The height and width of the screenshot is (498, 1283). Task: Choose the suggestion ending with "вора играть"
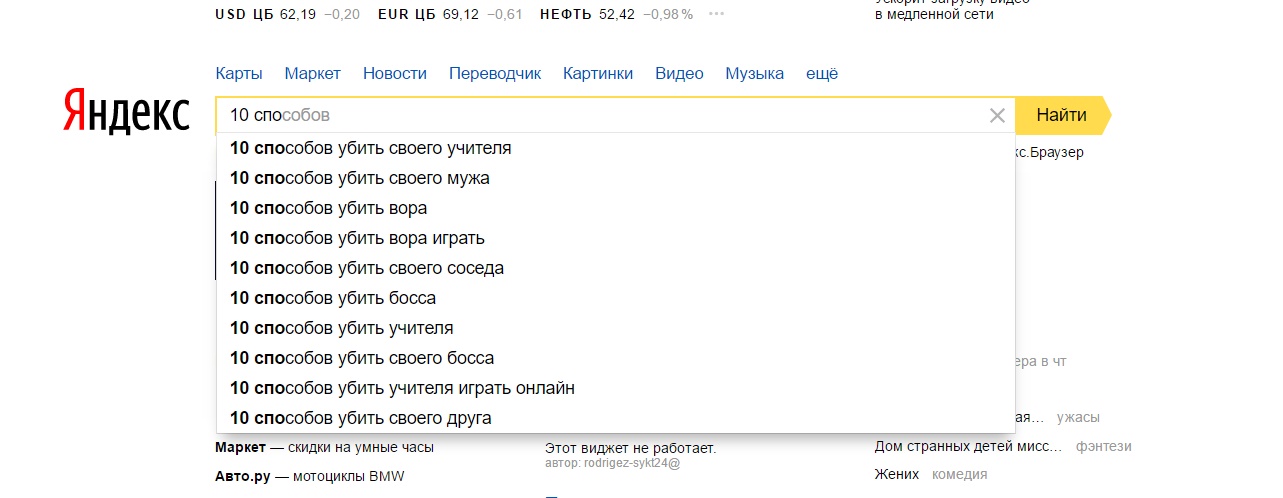(357, 238)
